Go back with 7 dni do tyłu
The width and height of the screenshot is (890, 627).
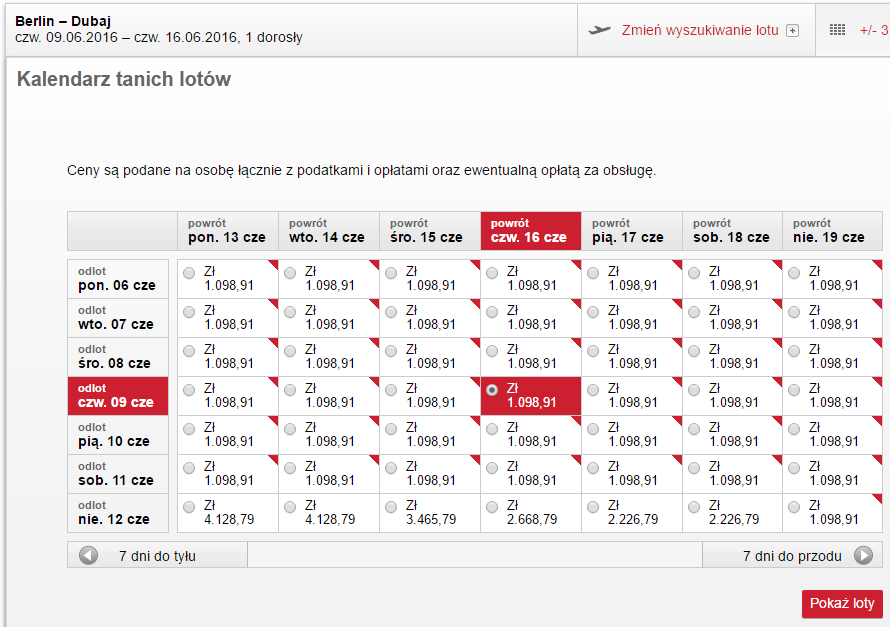(x=157, y=556)
